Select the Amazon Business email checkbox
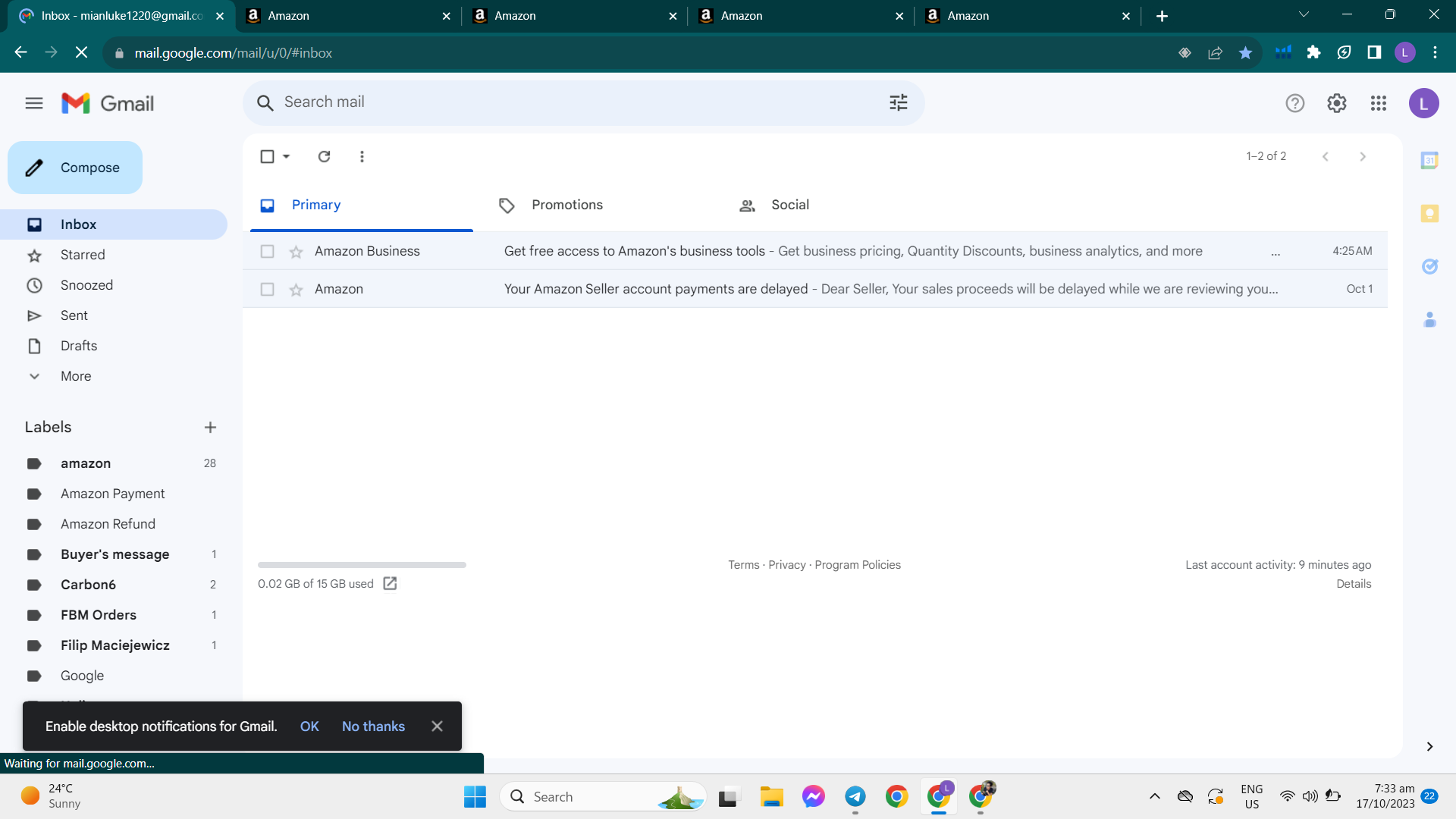1456x819 pixels. click(x=267, y=251)
